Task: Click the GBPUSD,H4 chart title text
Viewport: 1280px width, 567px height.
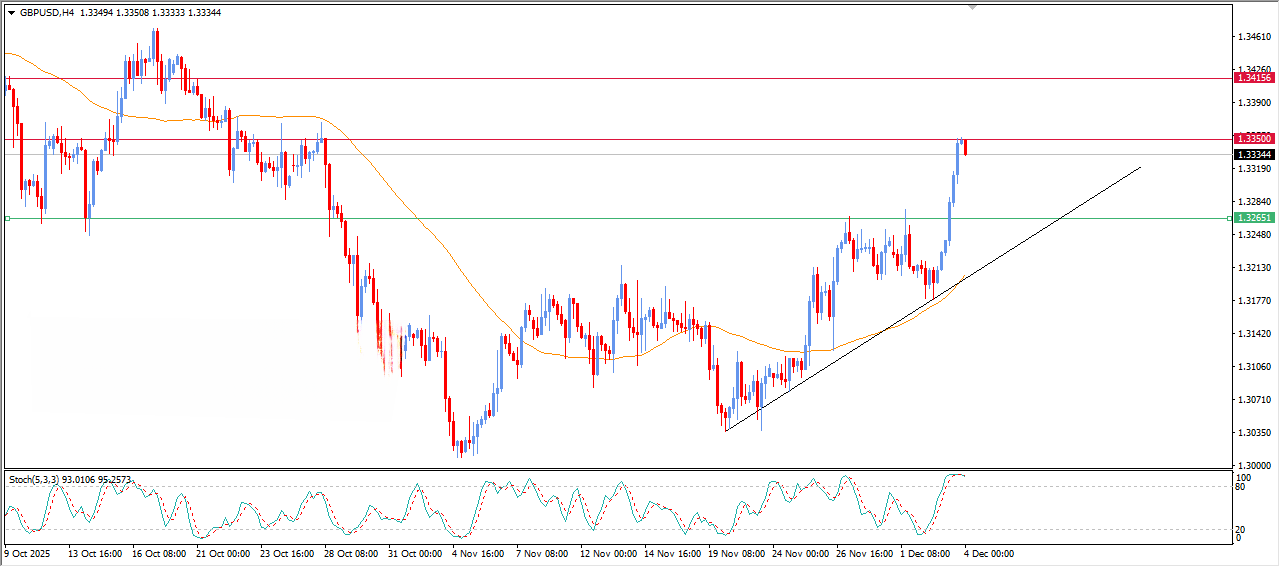Action: tap(46, 13)
